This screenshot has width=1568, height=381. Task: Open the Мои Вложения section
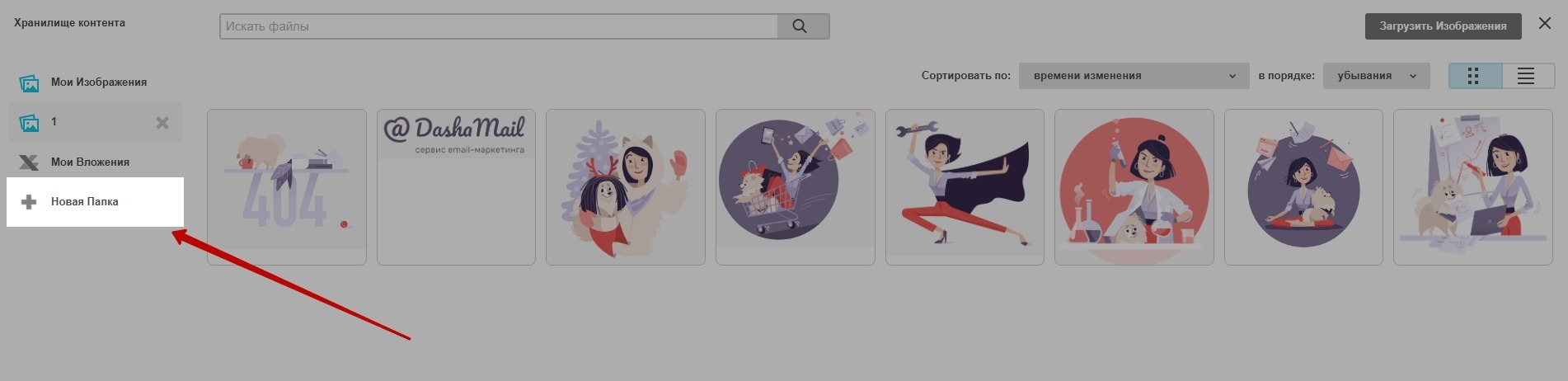[x=90, y=162]
